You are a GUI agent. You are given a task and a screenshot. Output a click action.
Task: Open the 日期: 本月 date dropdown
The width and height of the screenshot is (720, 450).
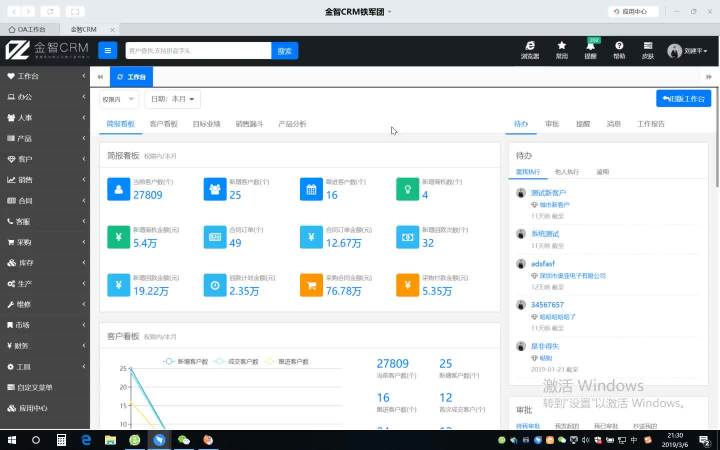click(173, 99)
